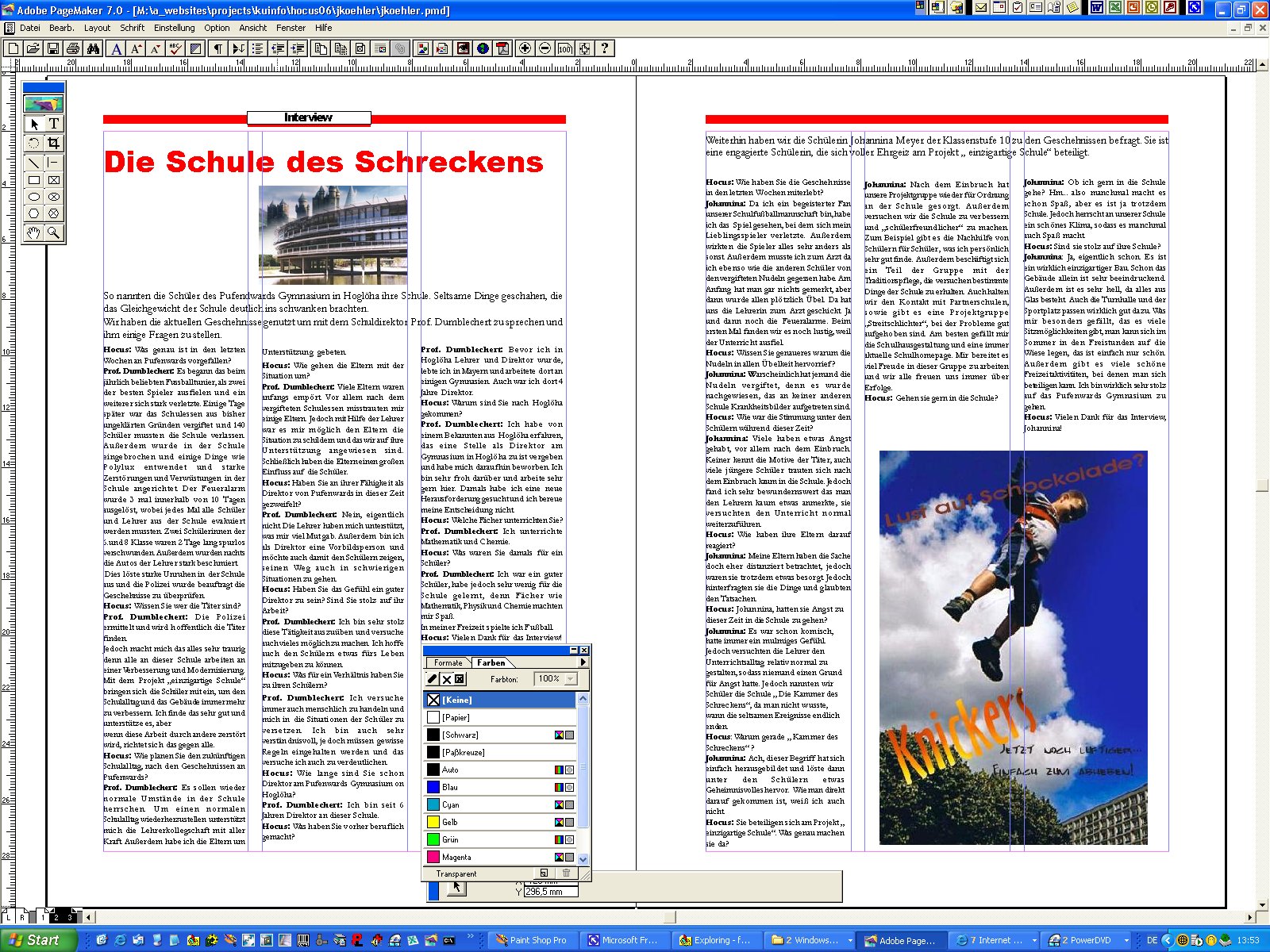Click the Farben list scroll down arrow
1270x952 pixels.
583,859
